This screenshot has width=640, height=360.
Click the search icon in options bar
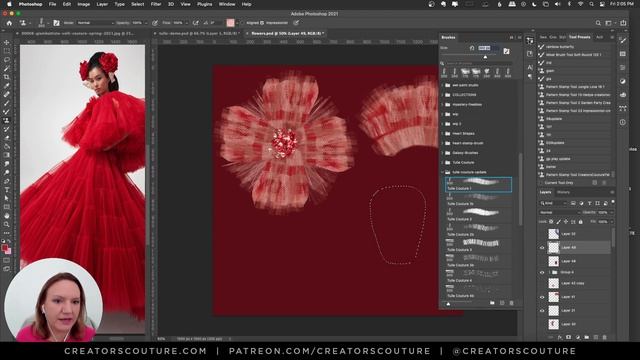click(x=598, y=23)
